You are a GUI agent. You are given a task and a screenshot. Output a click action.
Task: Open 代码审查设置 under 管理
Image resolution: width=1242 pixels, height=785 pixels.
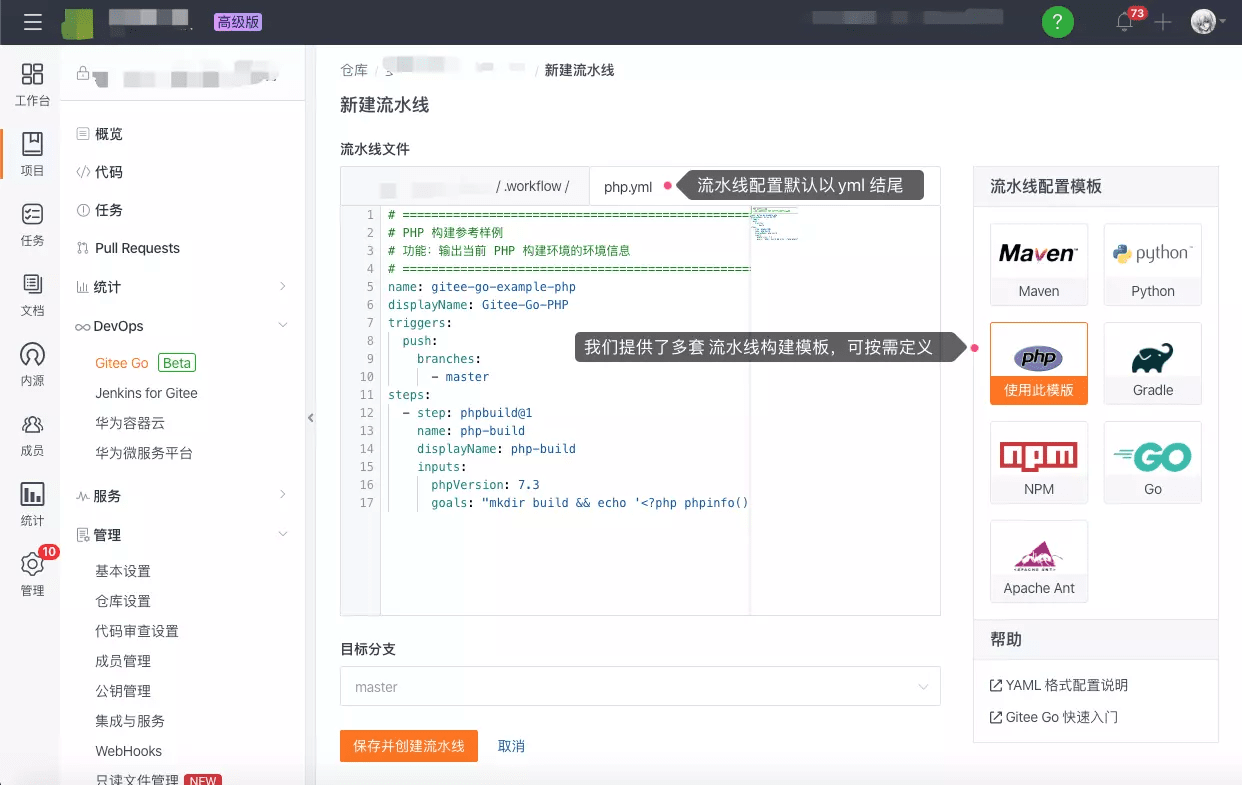(137, 631)
